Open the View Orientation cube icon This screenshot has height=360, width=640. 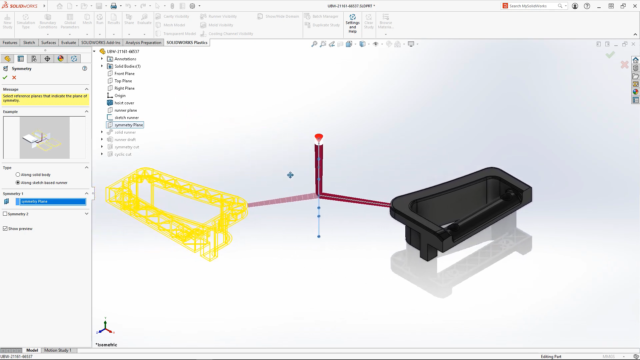pyautogui.click(x=349, y=44)
